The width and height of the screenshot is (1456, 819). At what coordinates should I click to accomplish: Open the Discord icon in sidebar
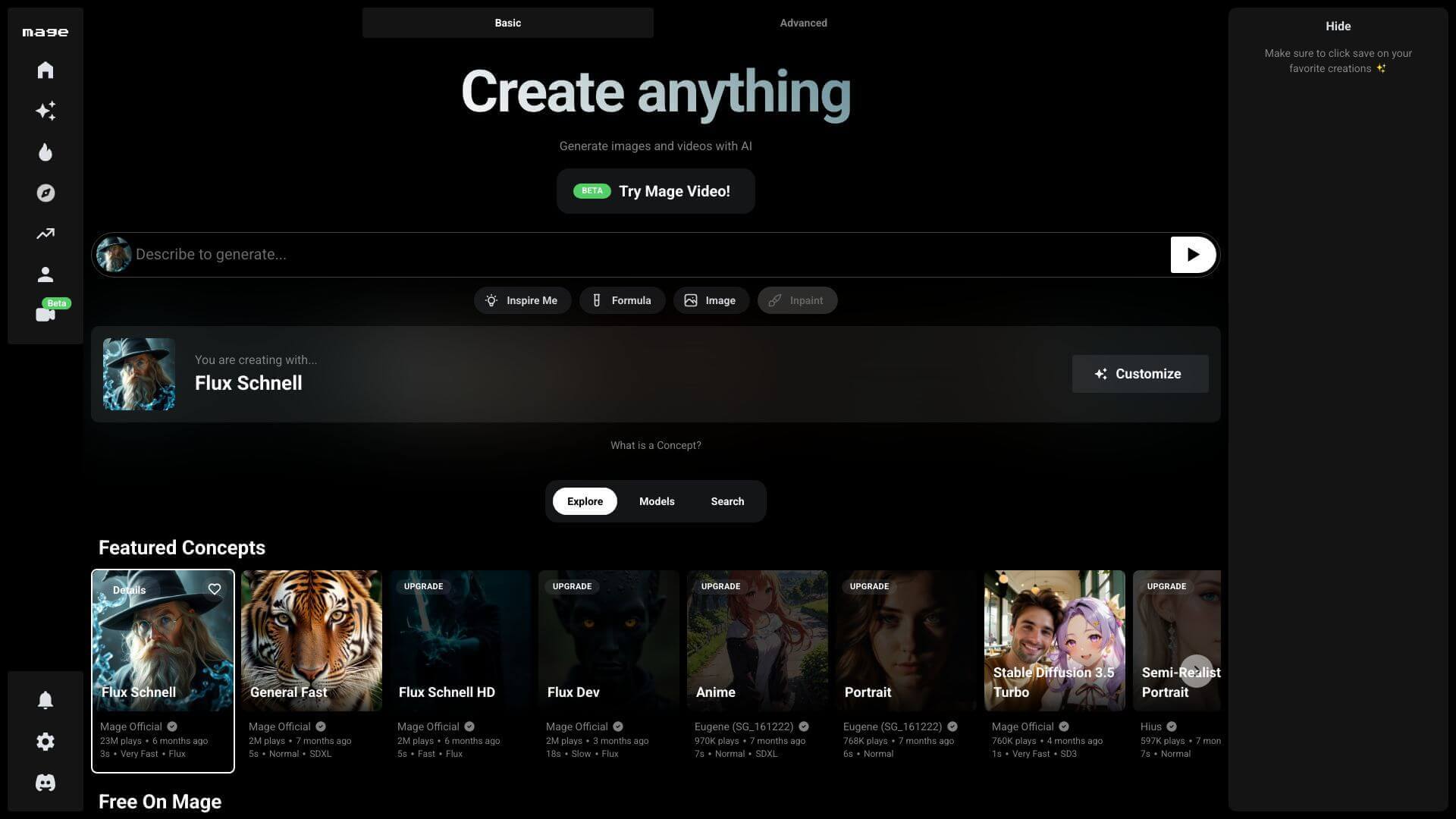pos(45,783)
